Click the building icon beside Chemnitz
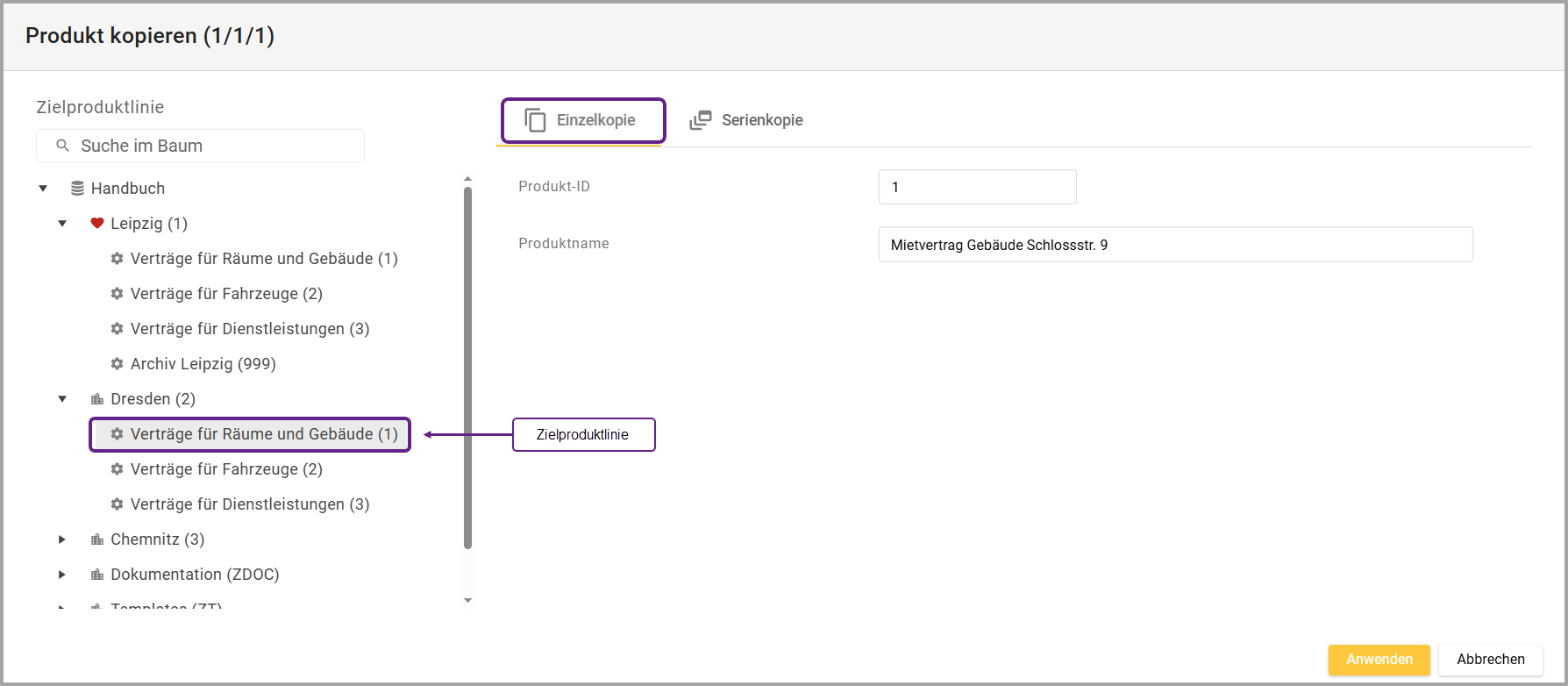Viewport: 1568px width, 686px height. point(97,540)
